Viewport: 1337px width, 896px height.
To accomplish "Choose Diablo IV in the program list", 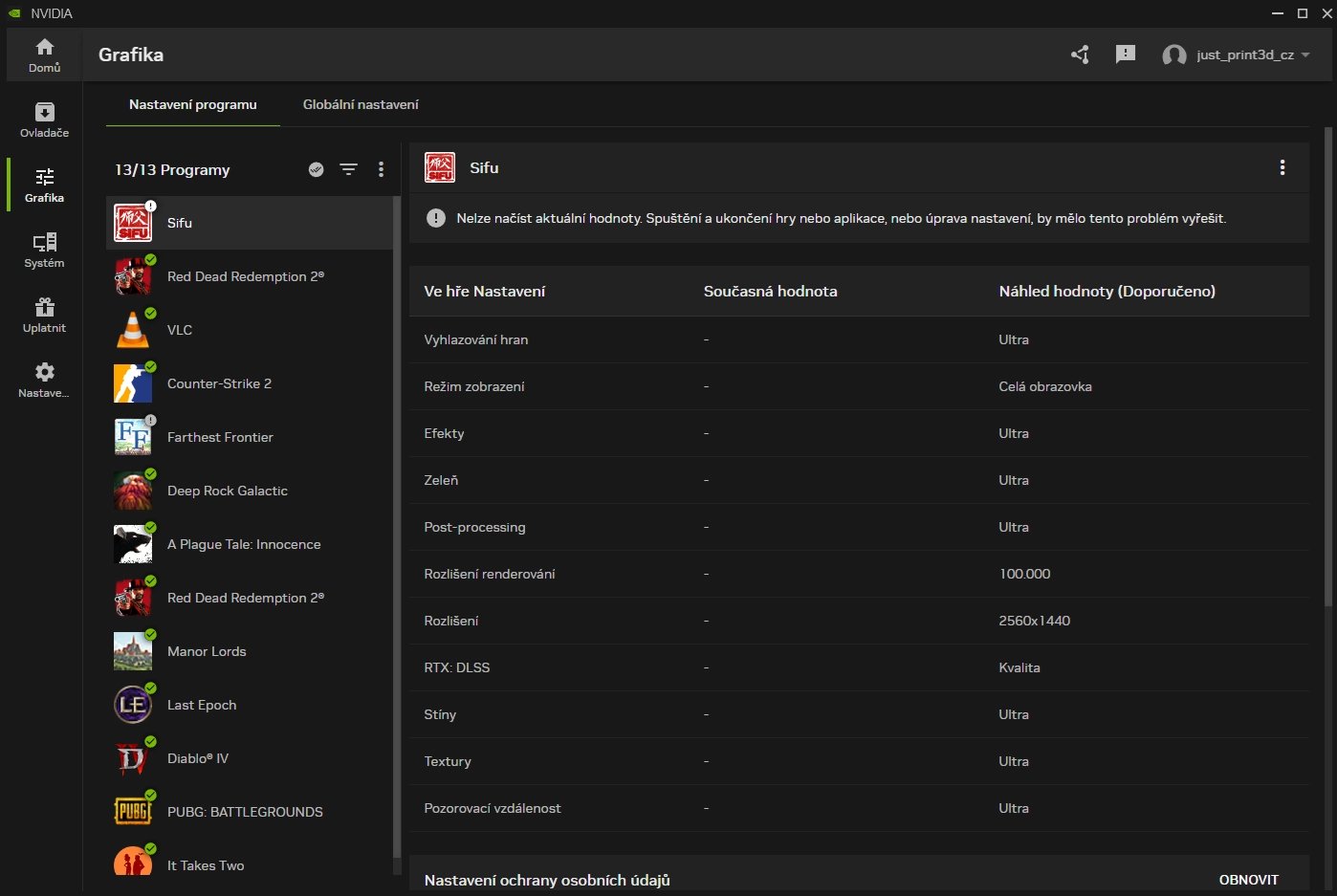I will [198, 758].
